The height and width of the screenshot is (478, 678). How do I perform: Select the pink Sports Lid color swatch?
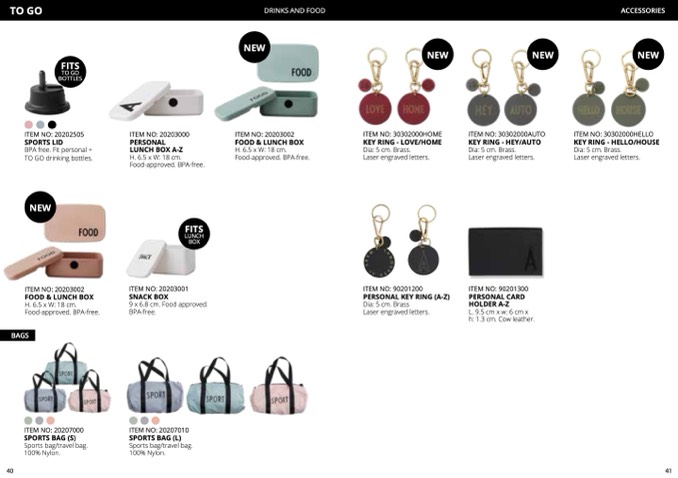[29, 125]
